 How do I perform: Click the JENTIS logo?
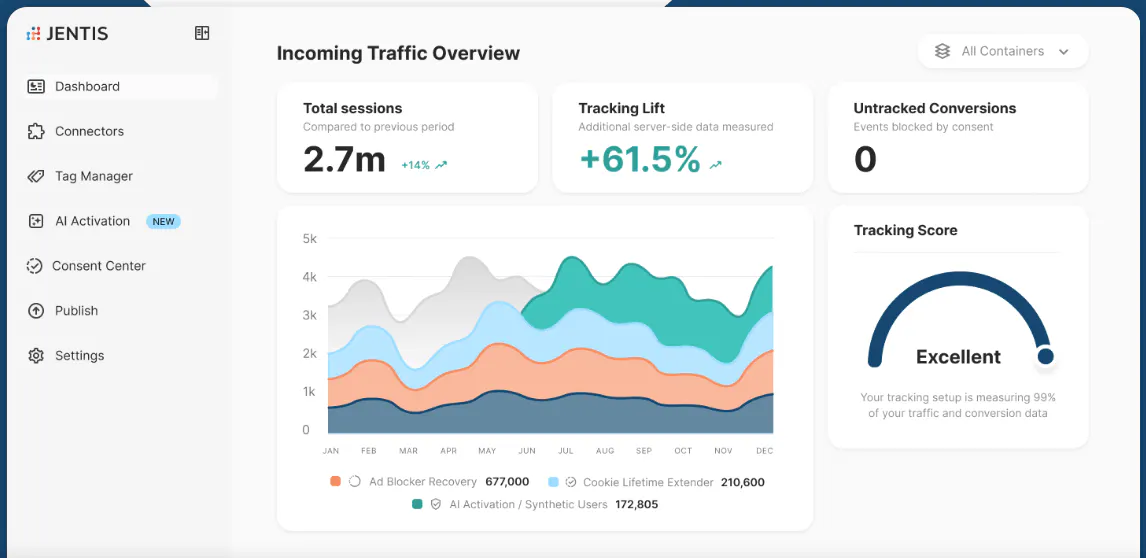tap(67, 33)
